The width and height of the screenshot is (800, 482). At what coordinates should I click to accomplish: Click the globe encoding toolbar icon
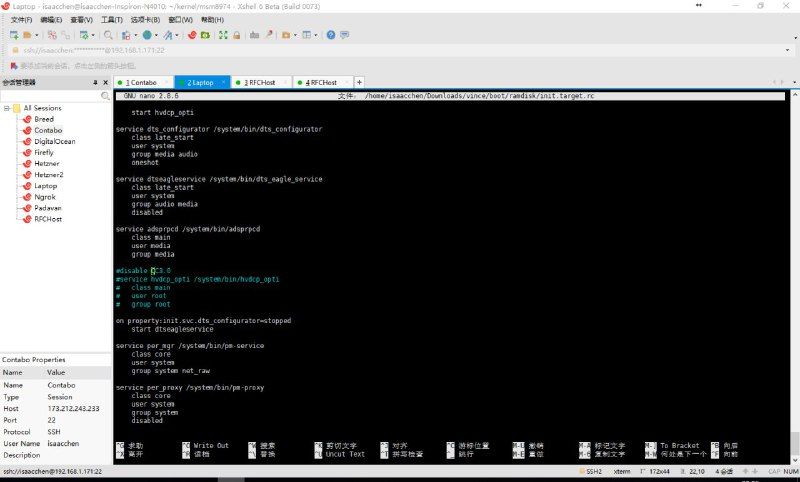click(147, 35)
